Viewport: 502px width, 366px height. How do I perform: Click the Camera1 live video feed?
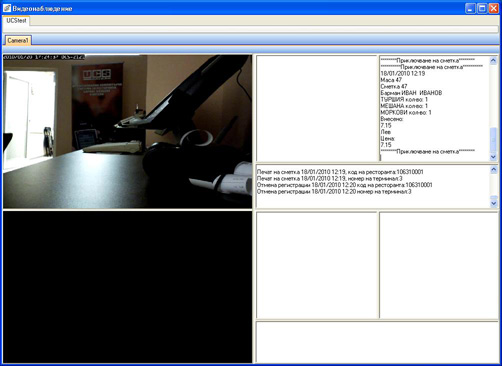[x=128, y=132]
